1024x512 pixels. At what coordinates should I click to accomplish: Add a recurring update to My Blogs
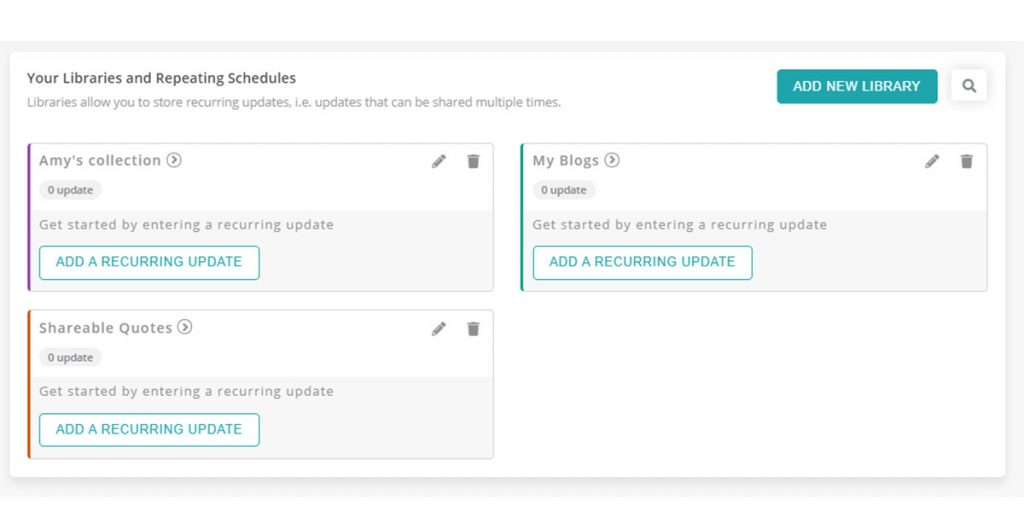(643, 263)
